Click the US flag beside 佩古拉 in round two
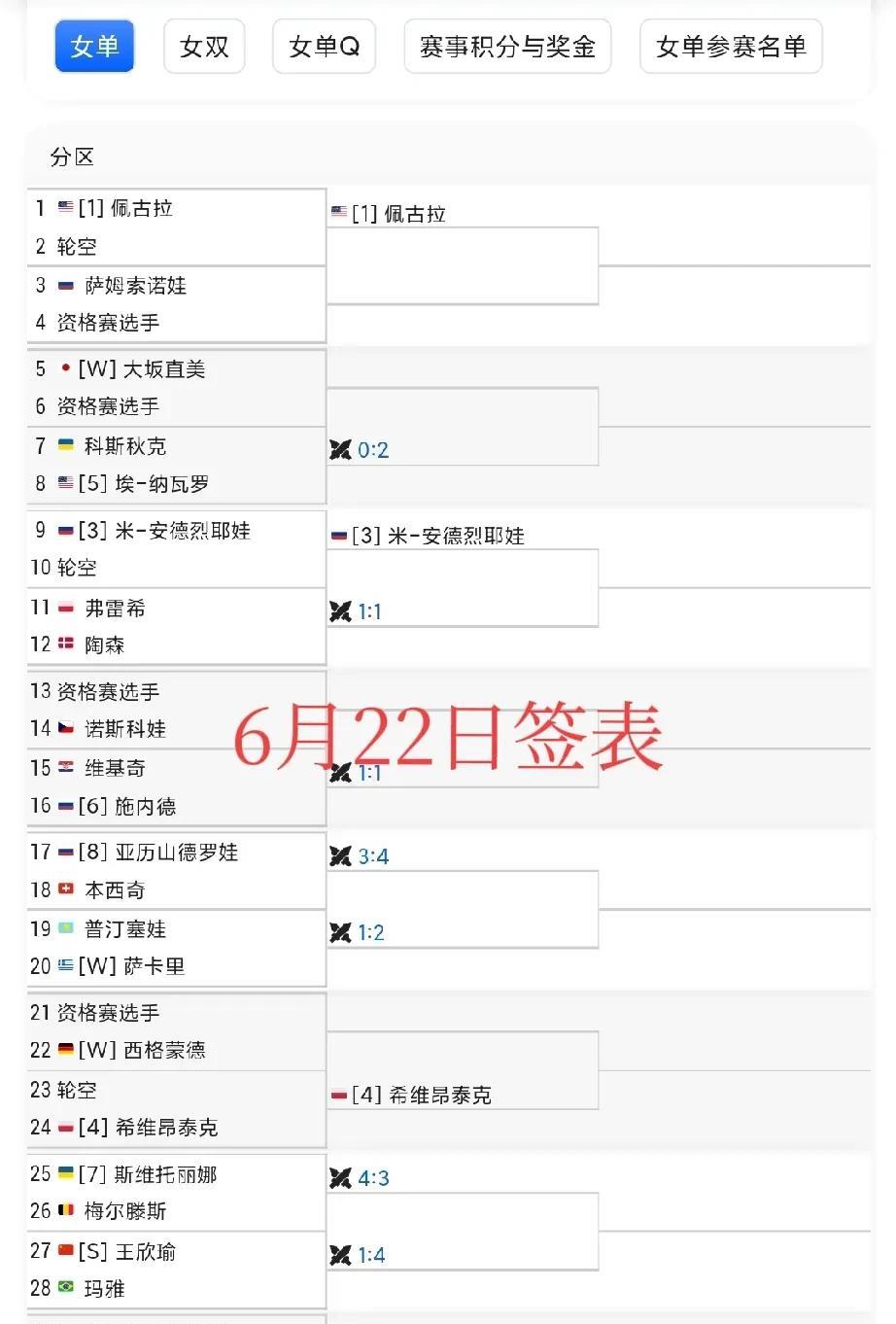Image resolution: width=896 pixels, height=1324 pixels. coord(339,212)
